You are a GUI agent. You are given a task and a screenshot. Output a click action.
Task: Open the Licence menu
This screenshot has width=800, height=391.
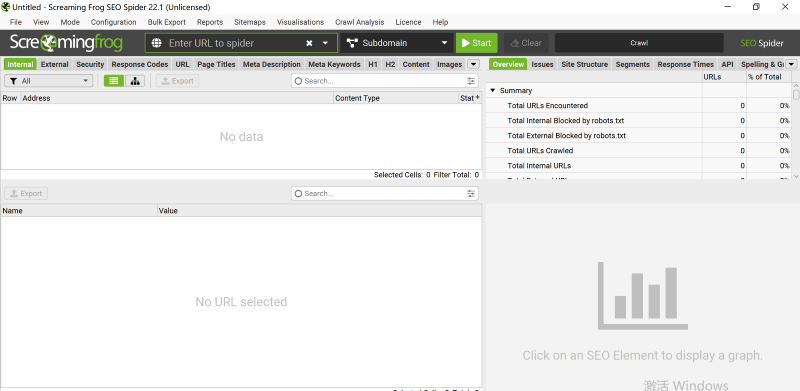coord(408,22)
